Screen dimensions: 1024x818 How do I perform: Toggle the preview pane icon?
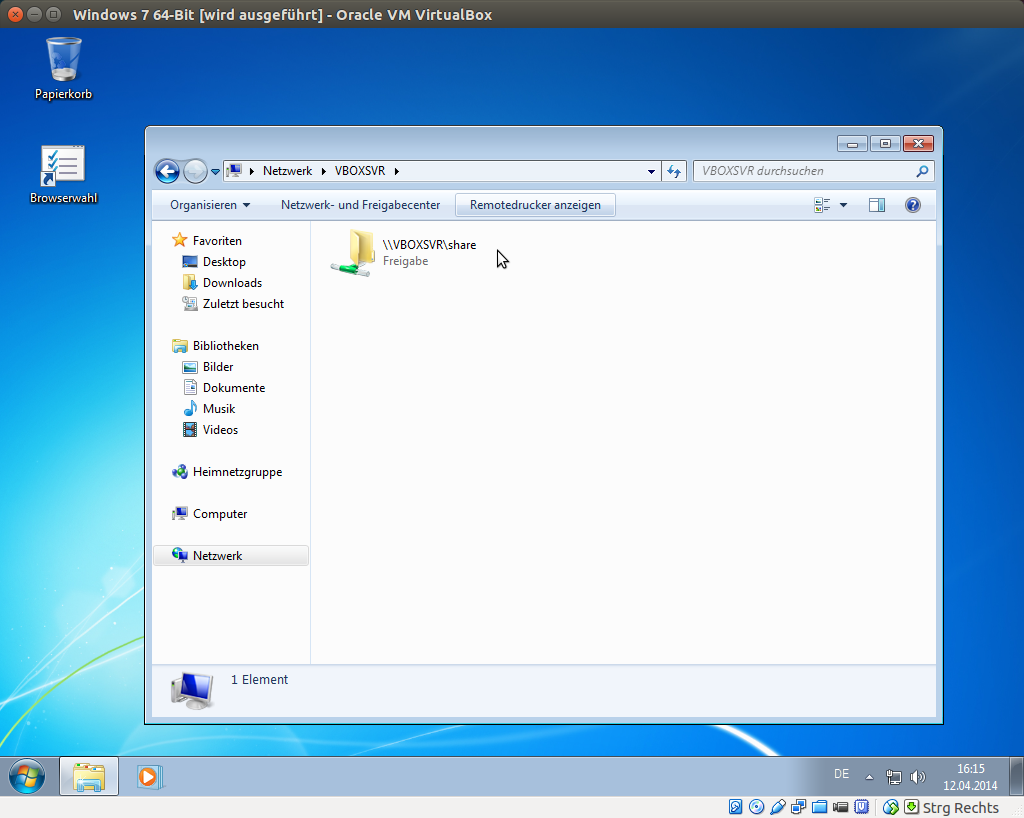pos(877,205)
